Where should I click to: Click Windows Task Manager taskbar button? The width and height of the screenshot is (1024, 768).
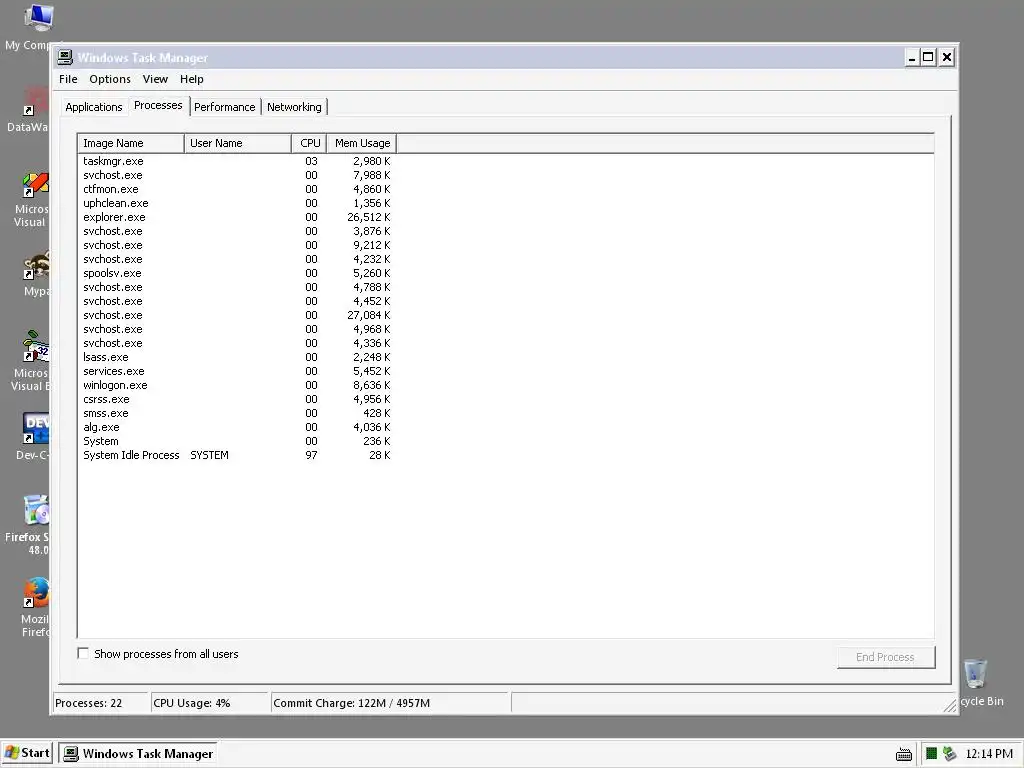point(138,754)
